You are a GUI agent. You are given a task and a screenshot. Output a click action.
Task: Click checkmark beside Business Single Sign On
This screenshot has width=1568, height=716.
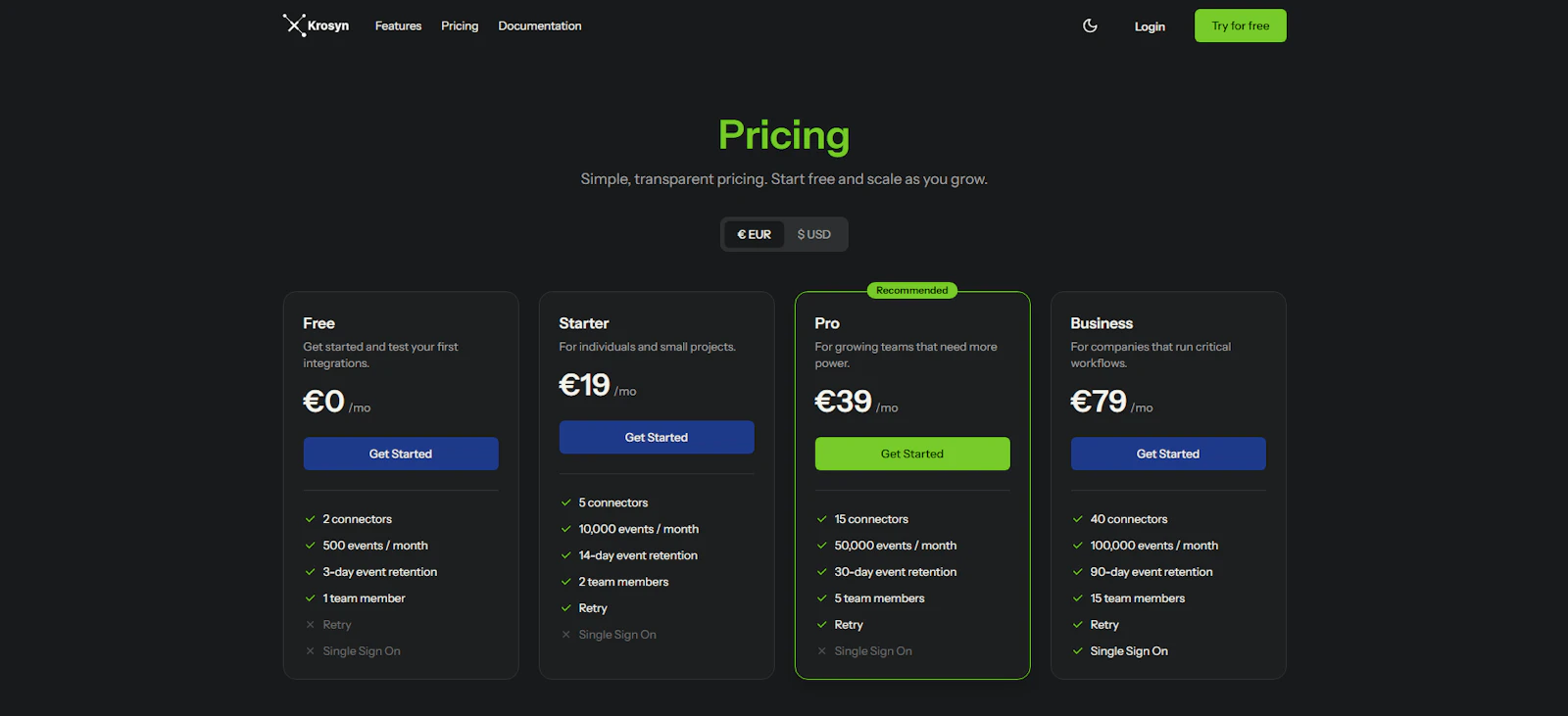click(1078, 651)
